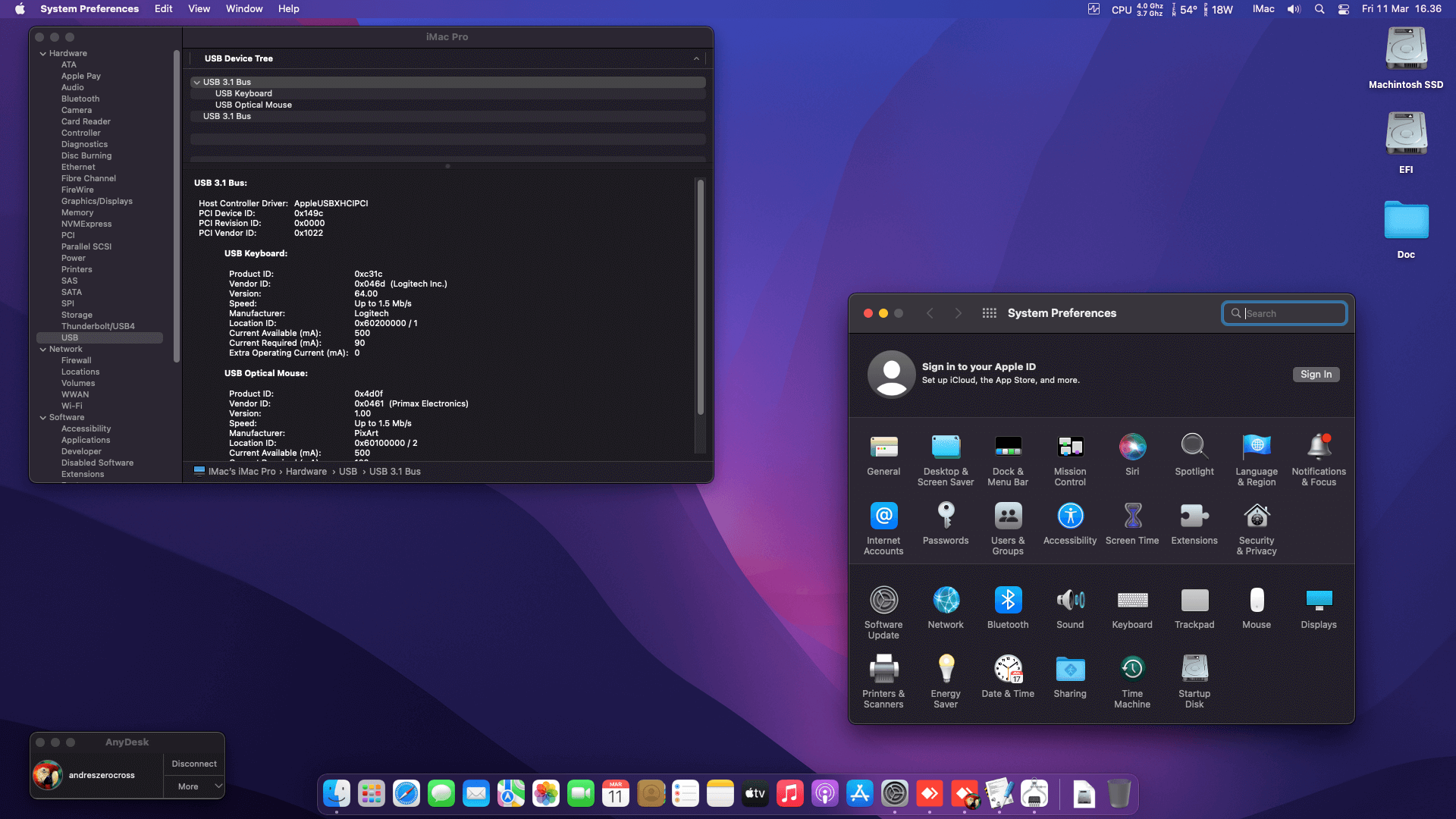
Task: Open the Apple menu
Action: pyautogui.click(x=20, y=9)
